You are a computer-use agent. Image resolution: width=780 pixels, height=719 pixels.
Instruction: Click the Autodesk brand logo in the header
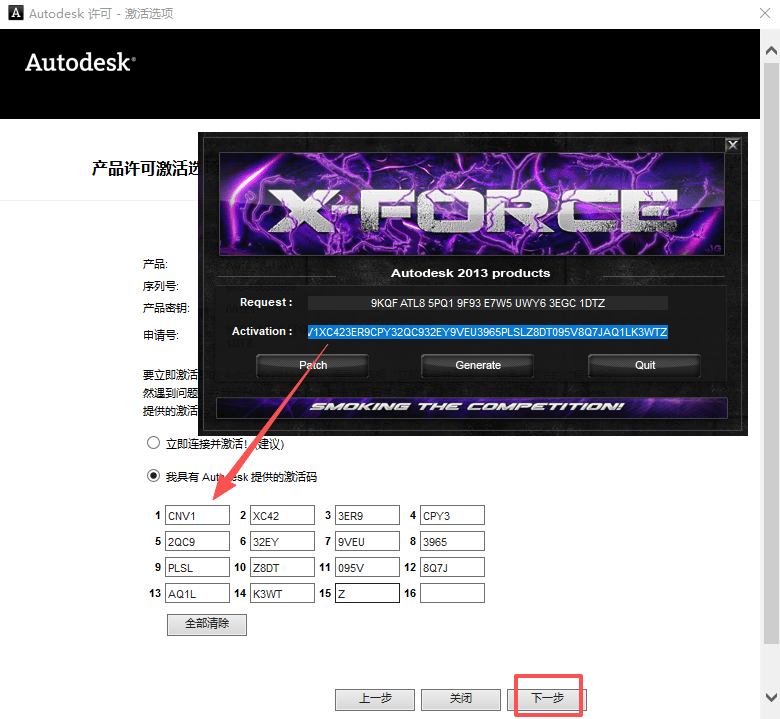[x=80, y=62]
